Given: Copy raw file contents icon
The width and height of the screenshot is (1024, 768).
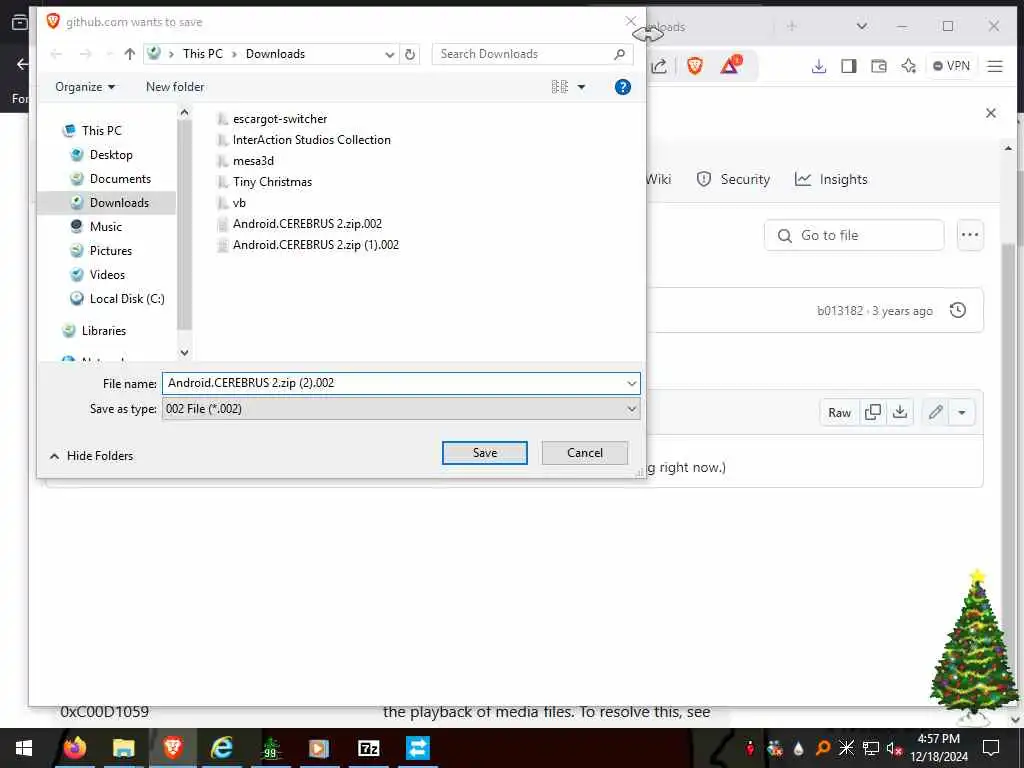Looking at the screenshot, I should tap(872, 413).
